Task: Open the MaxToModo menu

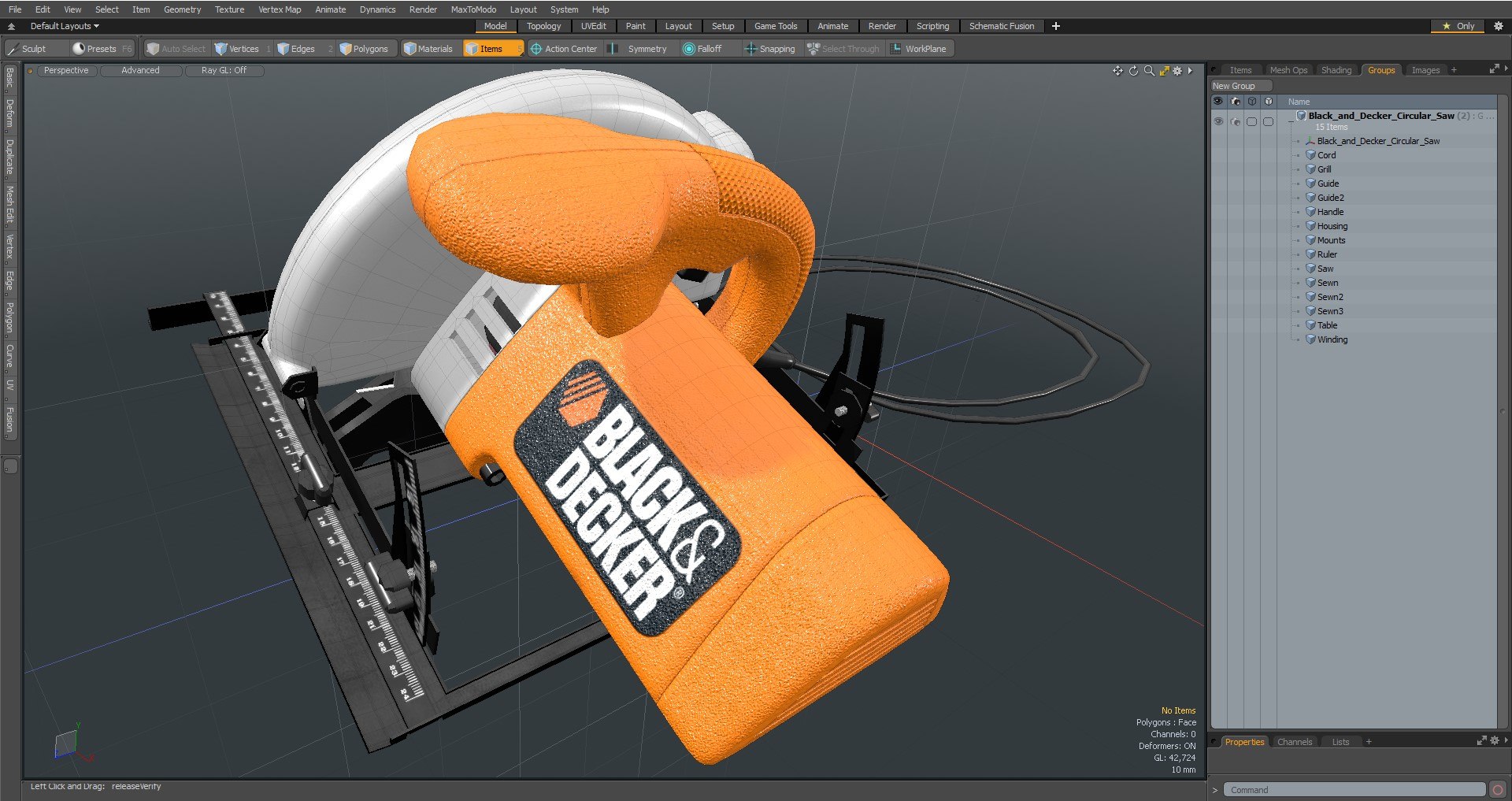Action: click(x=473, y=9)
